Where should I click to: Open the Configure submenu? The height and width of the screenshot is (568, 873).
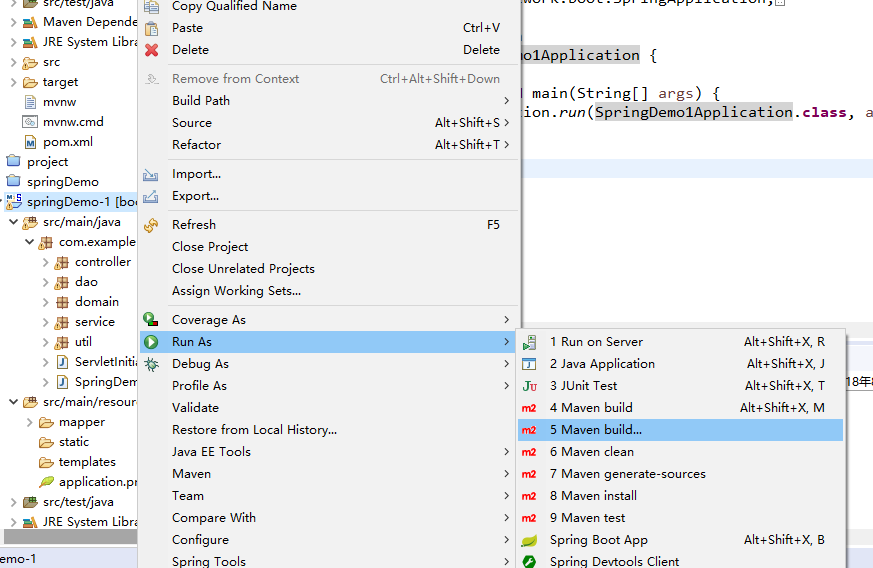(x=328, y=540)
